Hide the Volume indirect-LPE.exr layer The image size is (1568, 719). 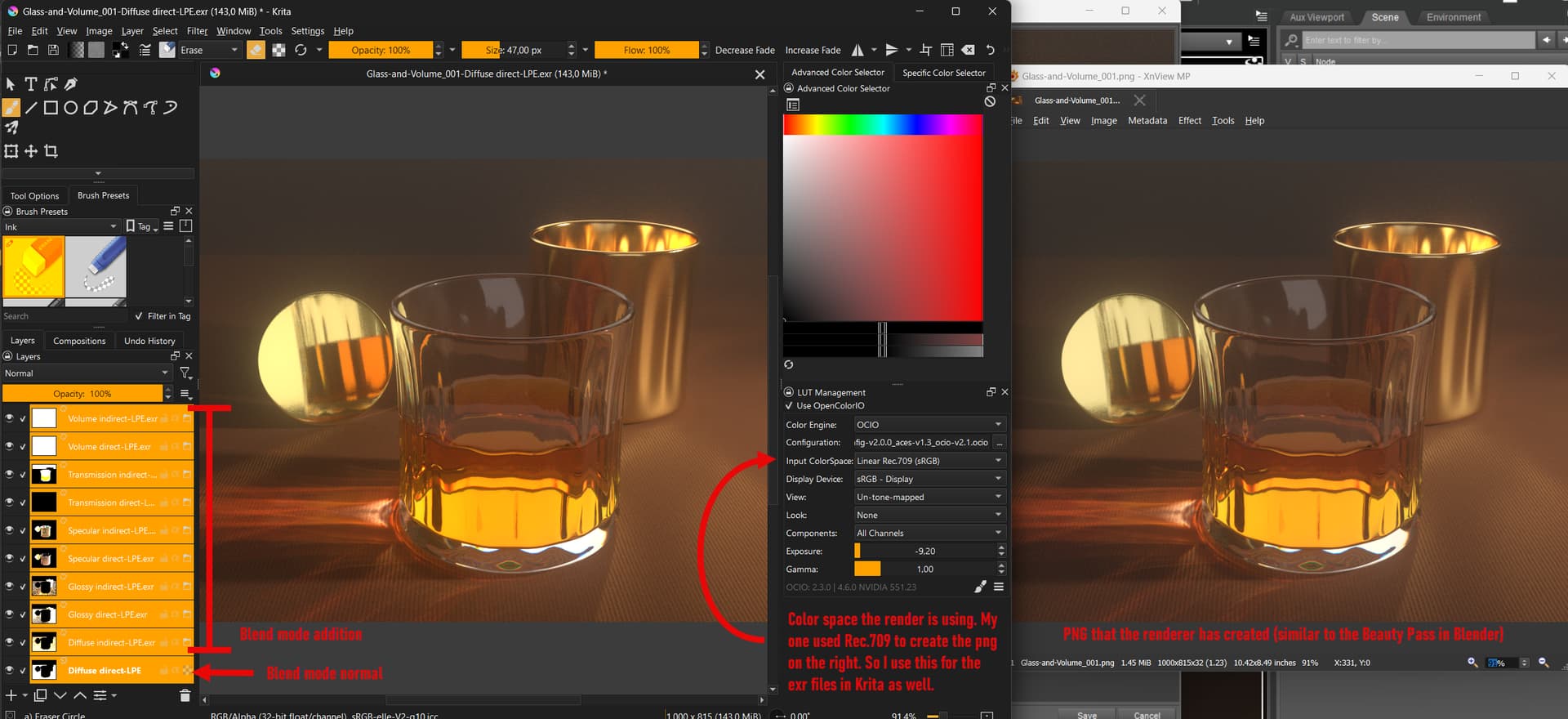pos(10,418)
